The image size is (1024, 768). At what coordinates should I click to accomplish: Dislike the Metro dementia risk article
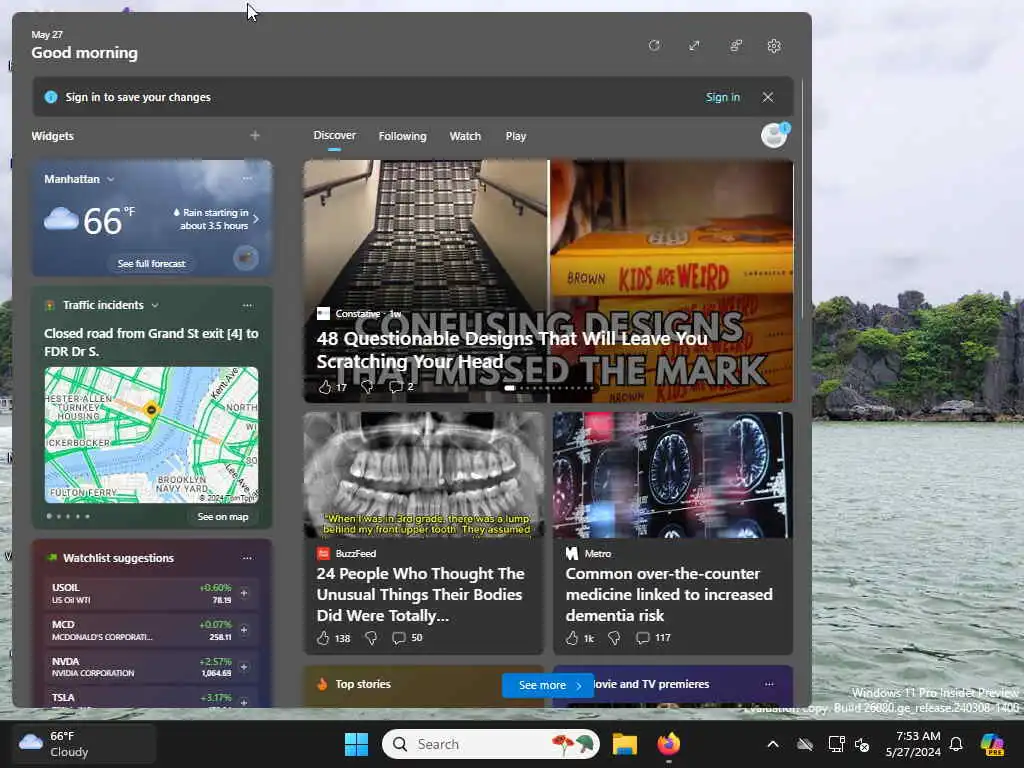click(x=614, y=638)
